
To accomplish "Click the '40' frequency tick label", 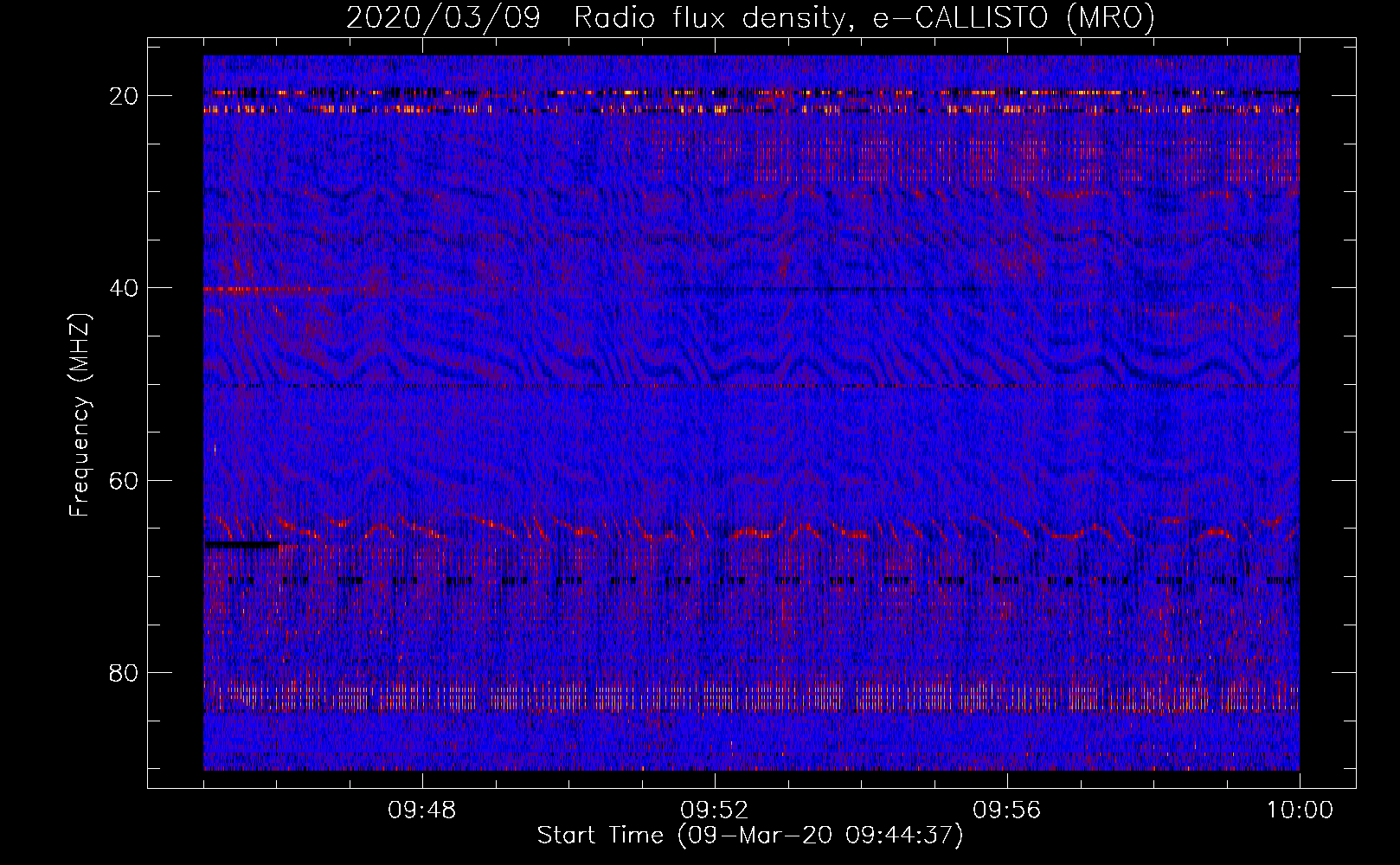I will coord(124,288).
